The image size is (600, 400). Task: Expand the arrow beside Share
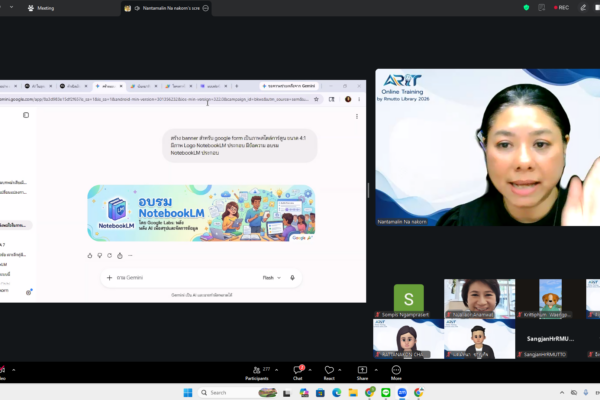coord(376,370)
